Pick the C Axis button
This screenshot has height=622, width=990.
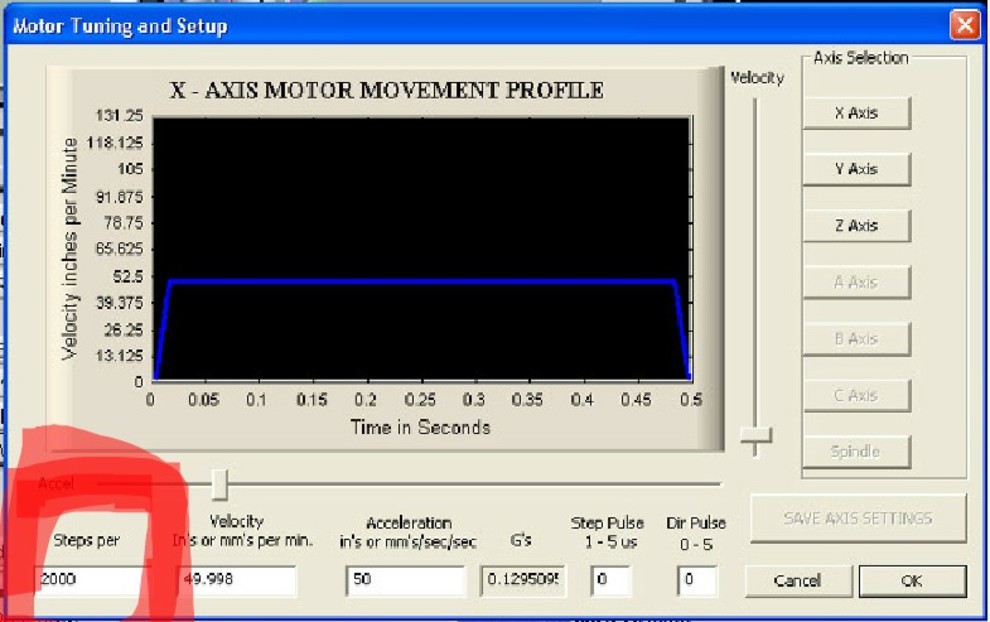[856, 395]
